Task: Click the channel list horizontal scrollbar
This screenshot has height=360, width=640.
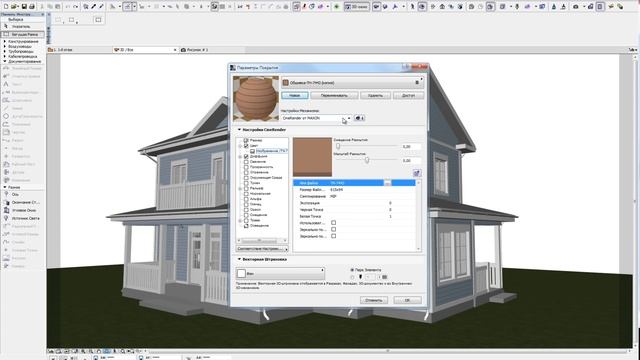Action: click(x=262, y=240)
